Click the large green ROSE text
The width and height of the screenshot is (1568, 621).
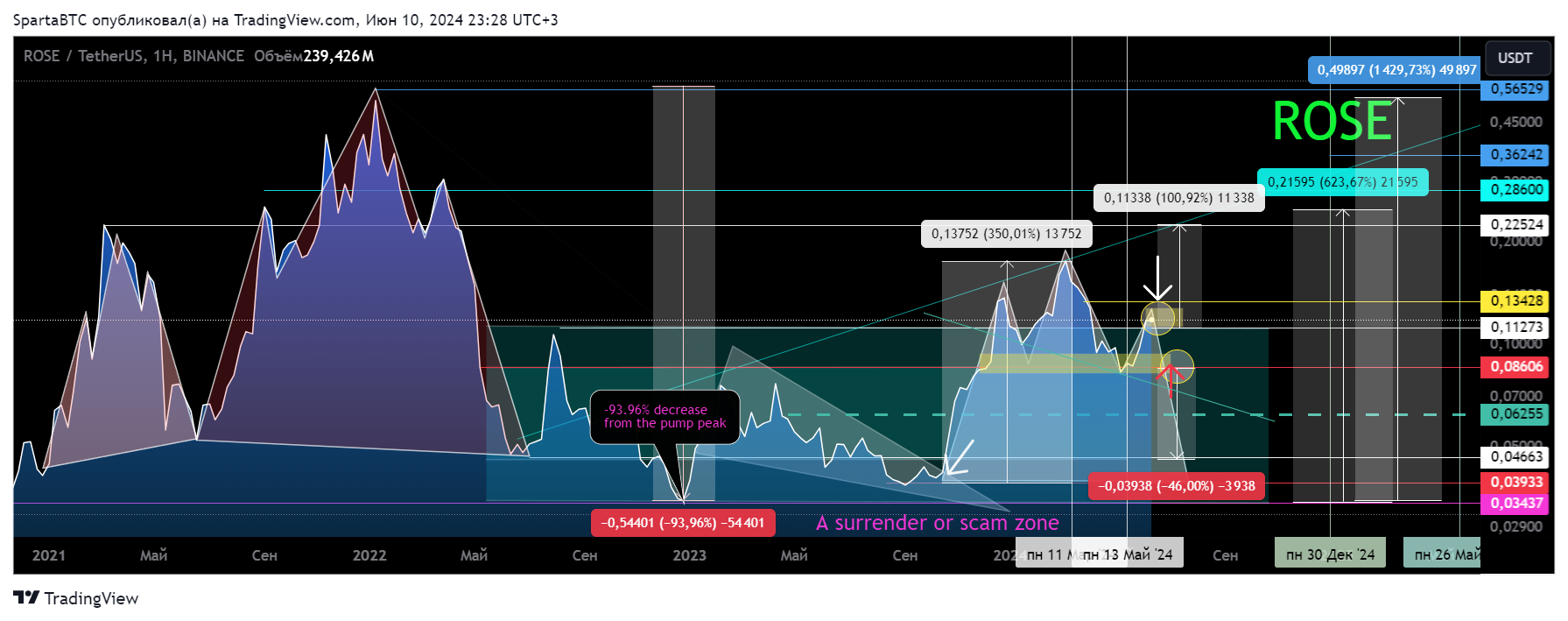[x=1332, y=121]
